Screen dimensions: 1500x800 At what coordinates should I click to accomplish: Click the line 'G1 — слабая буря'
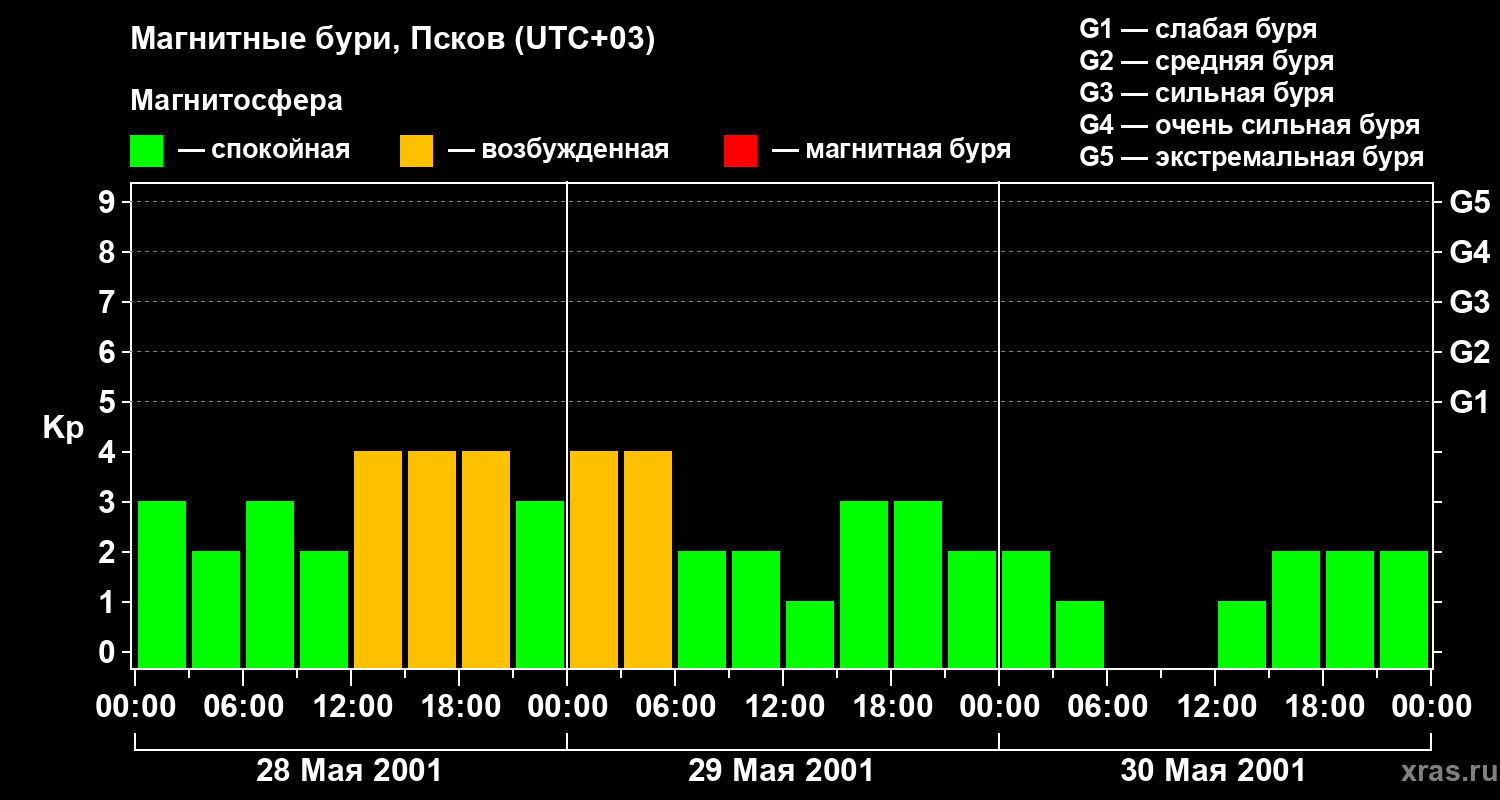[1198, 29]
